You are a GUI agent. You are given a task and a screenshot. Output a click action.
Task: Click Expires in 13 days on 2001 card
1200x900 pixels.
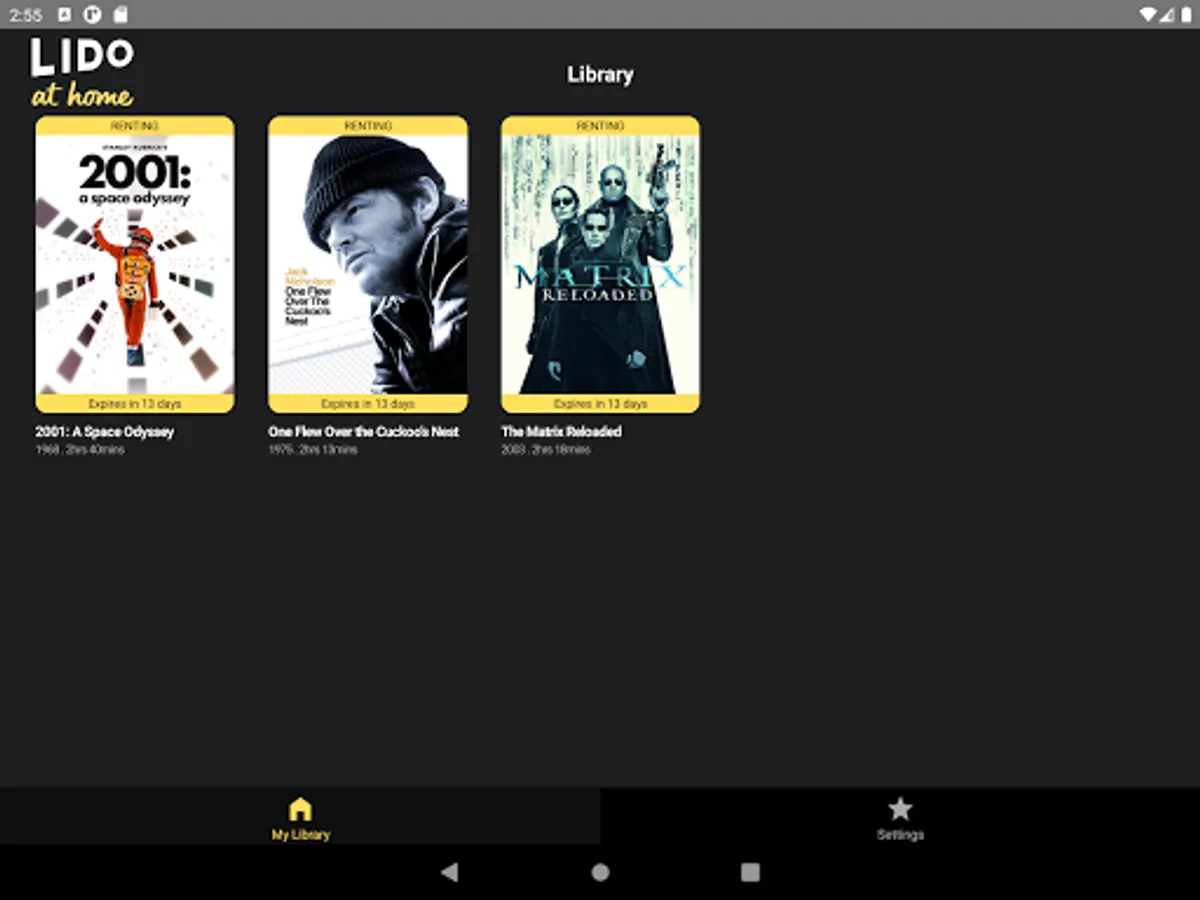click(135, 404)
